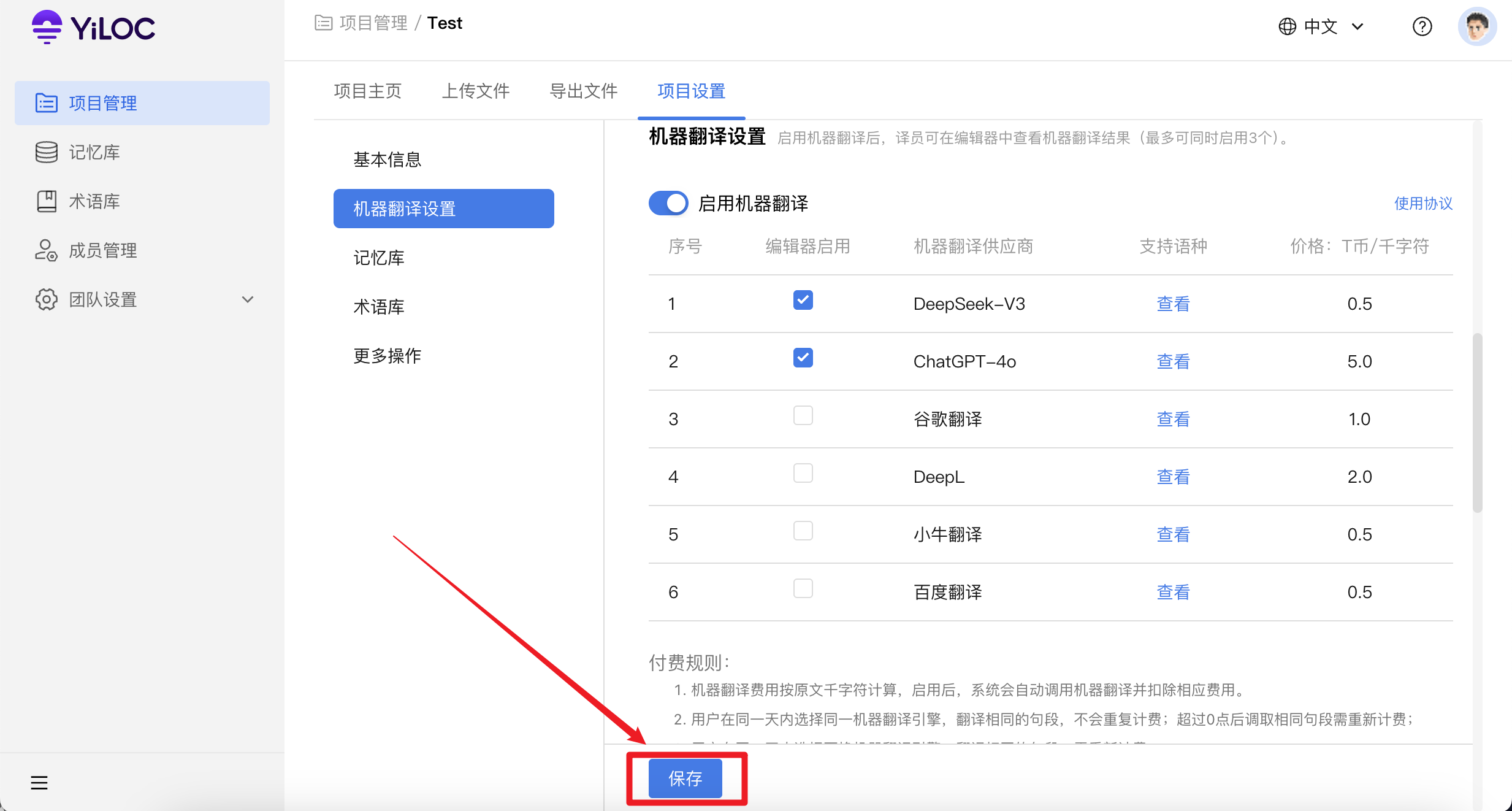Open 项目管理 in left sidebar
The image size is (1512, 811).
142,103
